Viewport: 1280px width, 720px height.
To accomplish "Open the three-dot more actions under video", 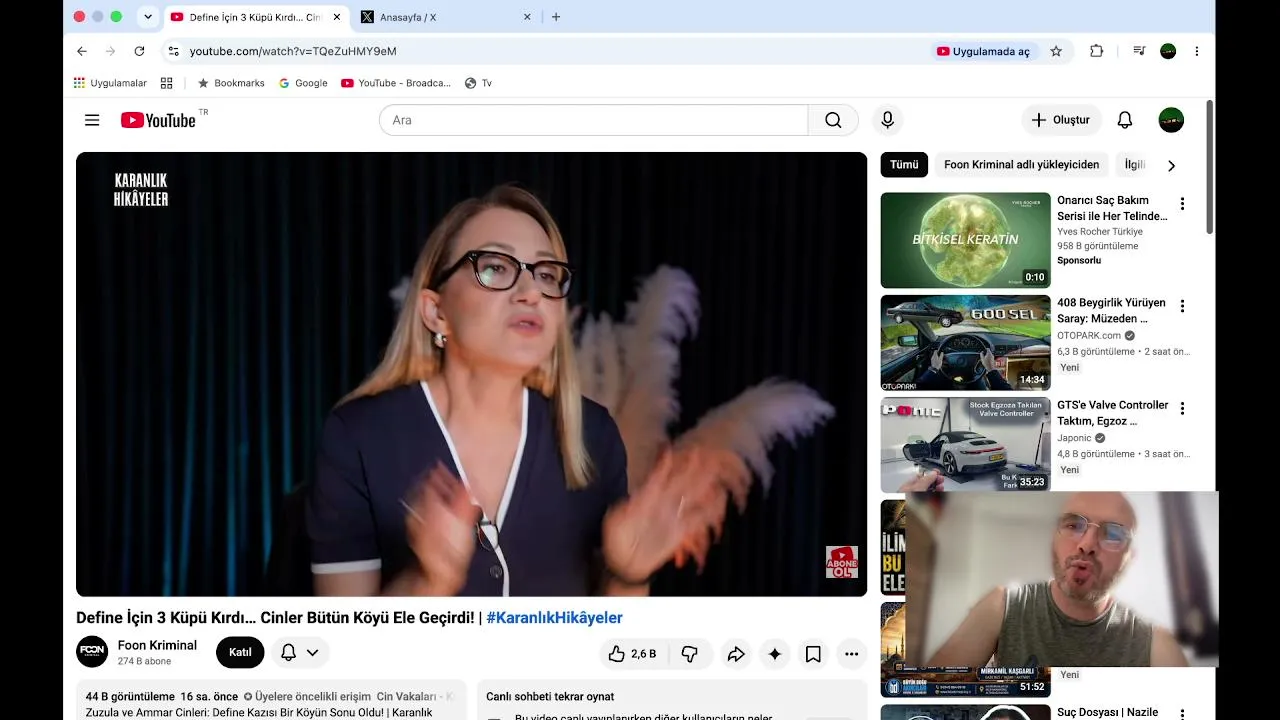I will click(x=851, y=654).
